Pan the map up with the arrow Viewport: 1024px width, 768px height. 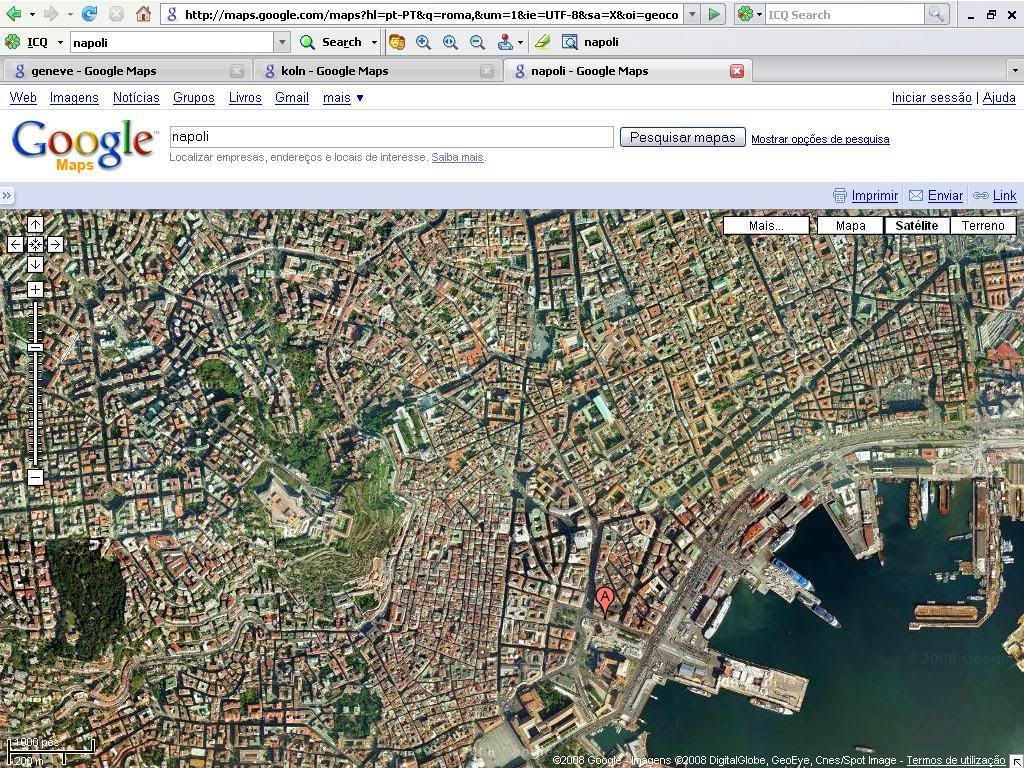tap(35, 225)
